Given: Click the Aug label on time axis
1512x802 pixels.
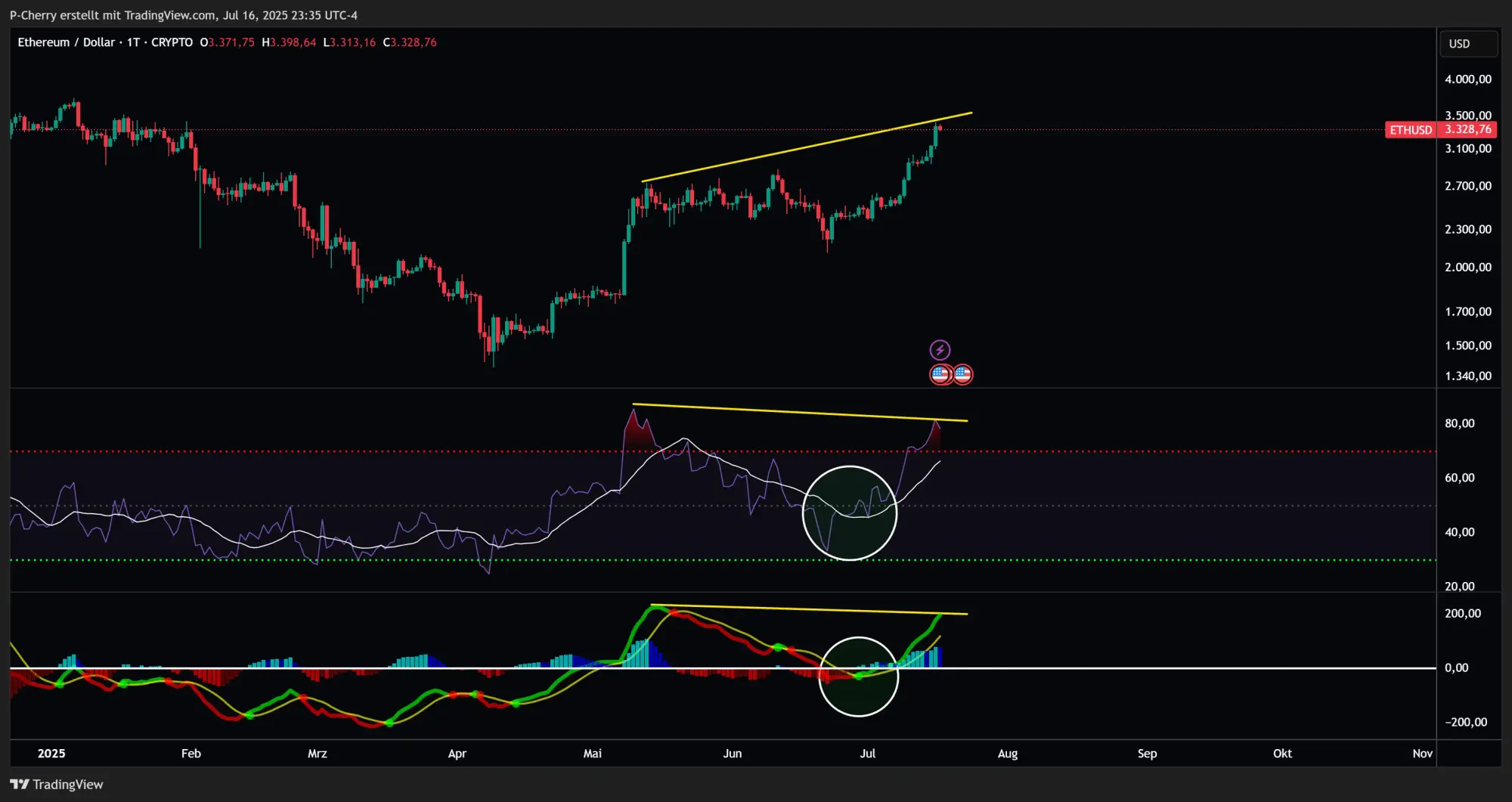Looking at the screenshot, I should point(1008,754).
